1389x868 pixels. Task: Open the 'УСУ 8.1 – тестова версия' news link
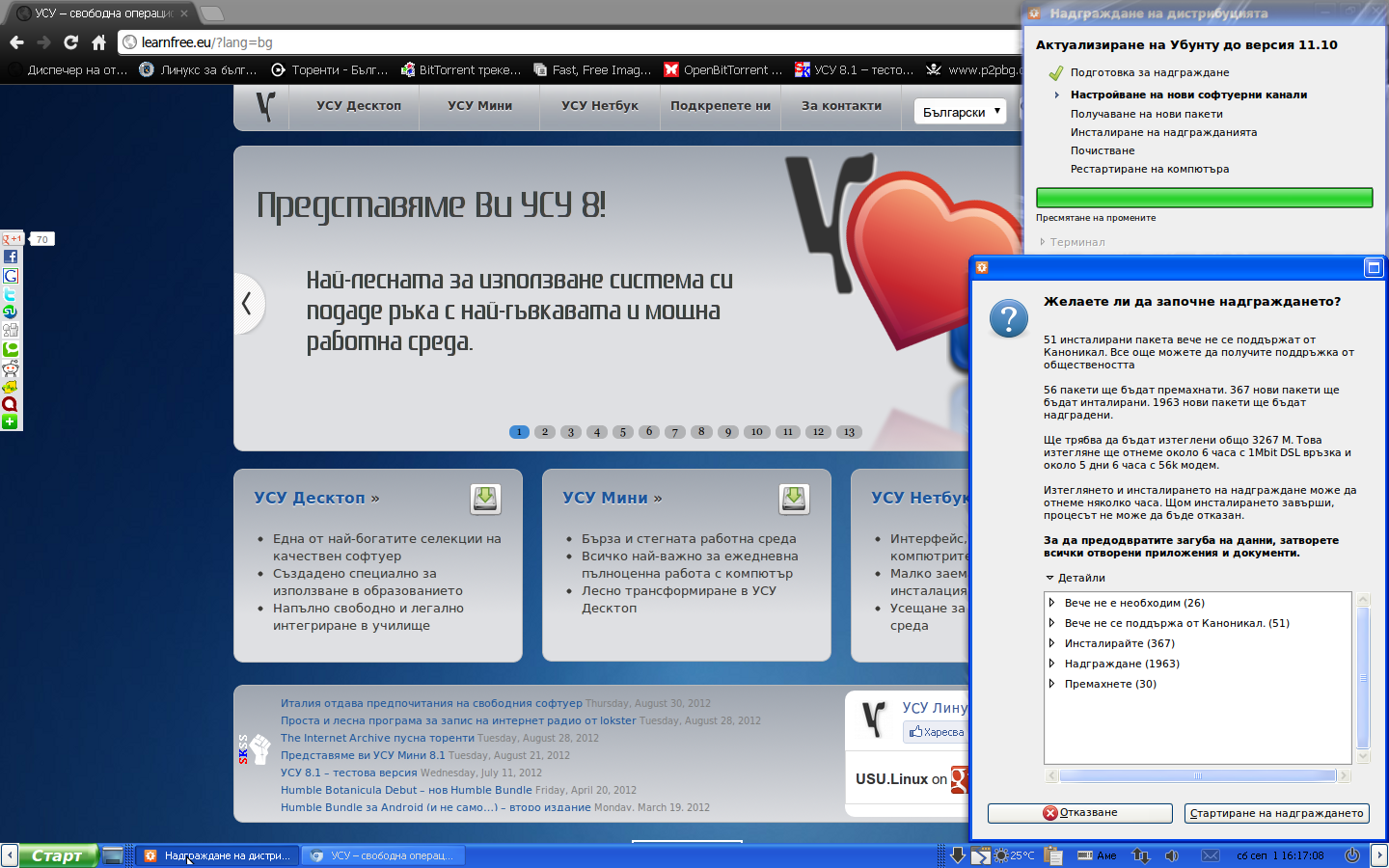(x=348, y=773)
